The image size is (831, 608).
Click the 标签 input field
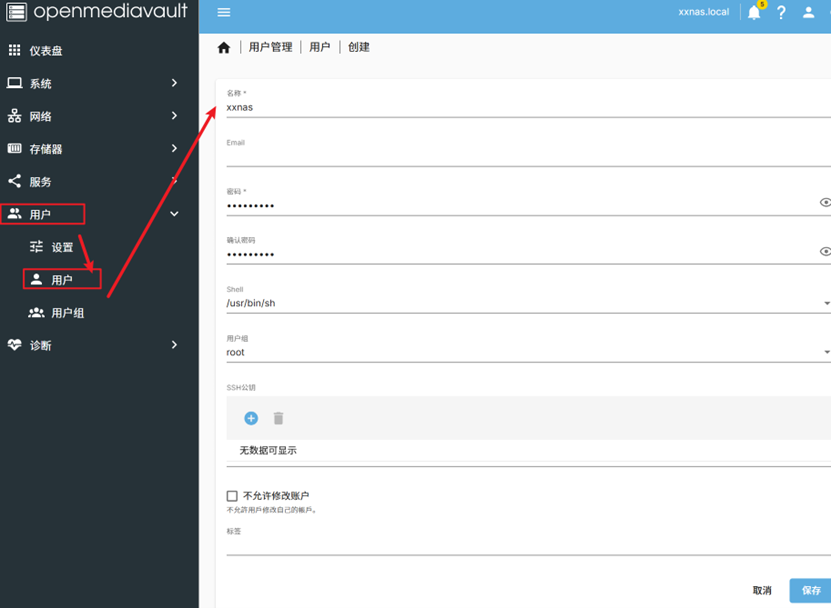[528, 545]
